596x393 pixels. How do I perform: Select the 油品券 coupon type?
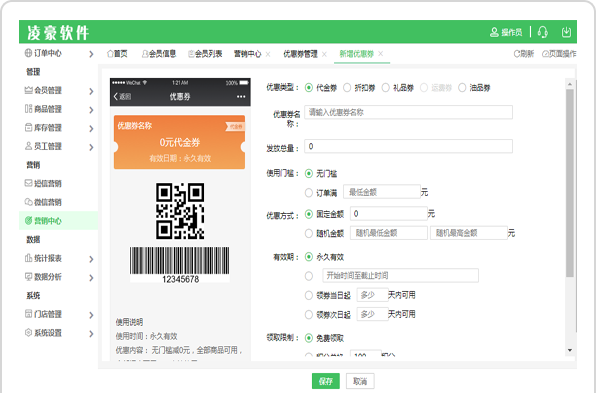tap(462, 88)
